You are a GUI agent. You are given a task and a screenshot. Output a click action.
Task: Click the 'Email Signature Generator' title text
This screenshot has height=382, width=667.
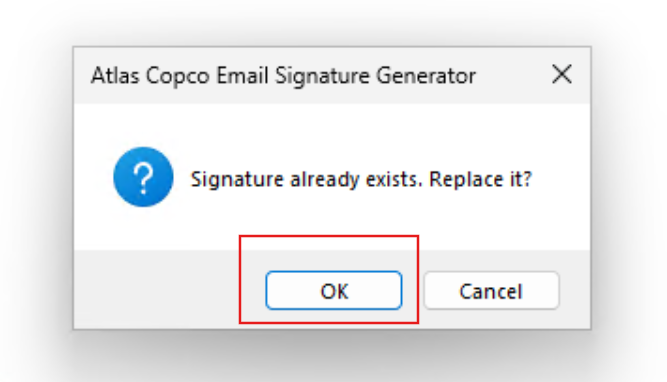click(x=346, y=76)
